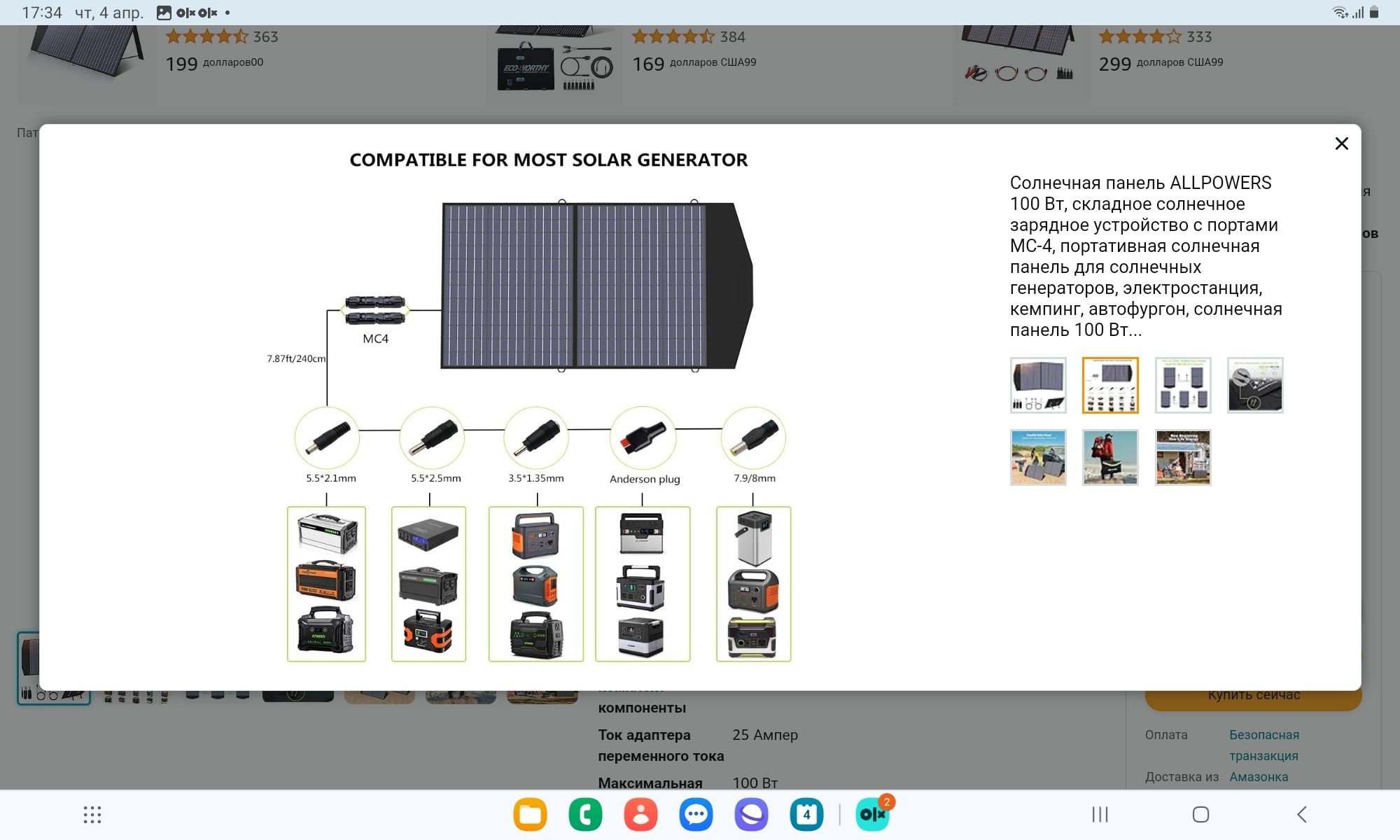Click the main compatibility chart image

[x=539, y=406]
